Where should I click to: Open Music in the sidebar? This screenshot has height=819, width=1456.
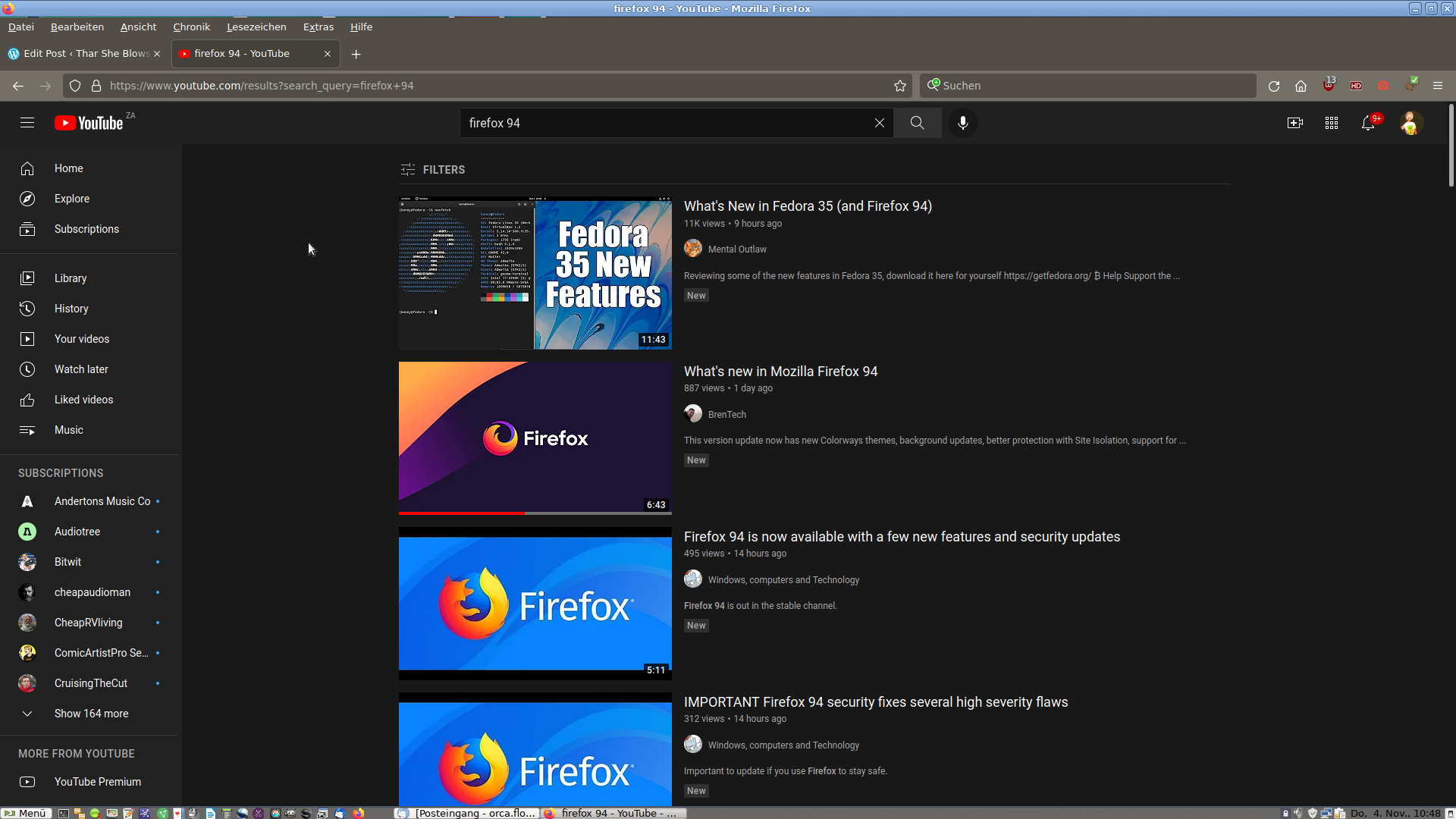point(89,430)
